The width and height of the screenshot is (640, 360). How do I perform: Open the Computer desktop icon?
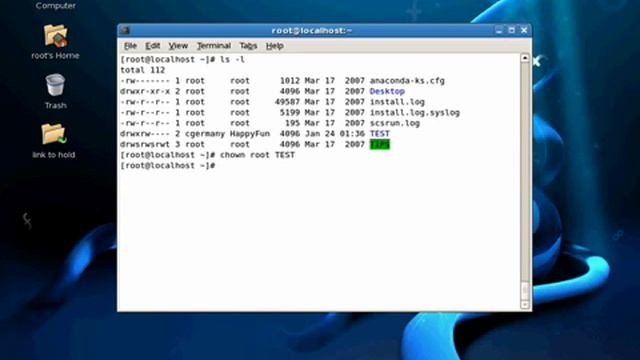(x=56, y=5)
